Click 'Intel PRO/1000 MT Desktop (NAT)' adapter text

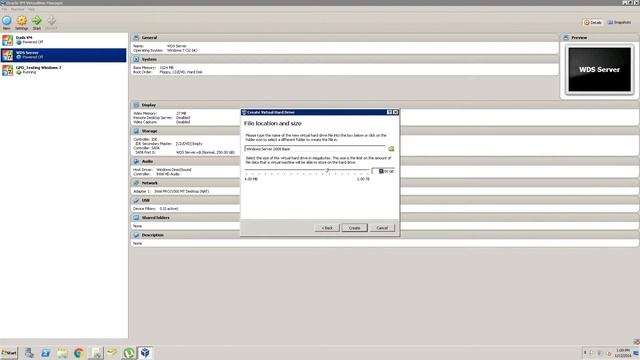point(182,191)
